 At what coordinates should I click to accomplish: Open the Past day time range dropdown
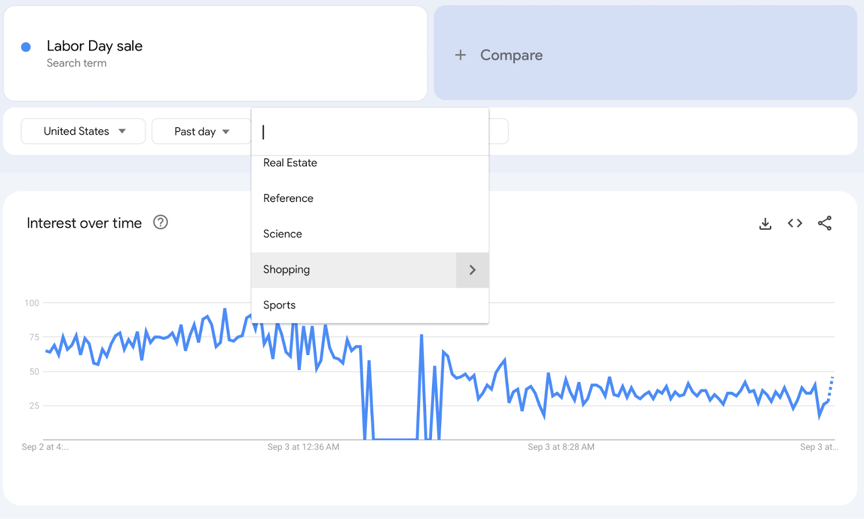click(201, 131)
